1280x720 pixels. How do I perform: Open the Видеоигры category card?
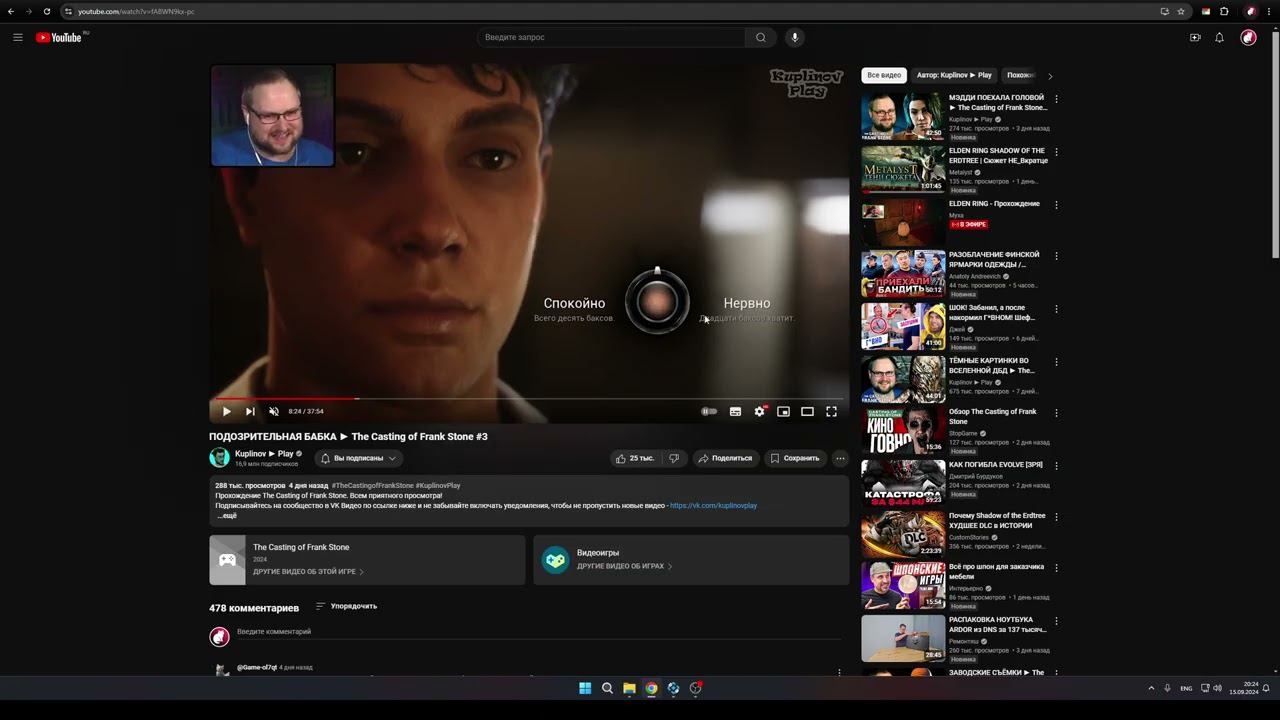(x=691, y=560)
